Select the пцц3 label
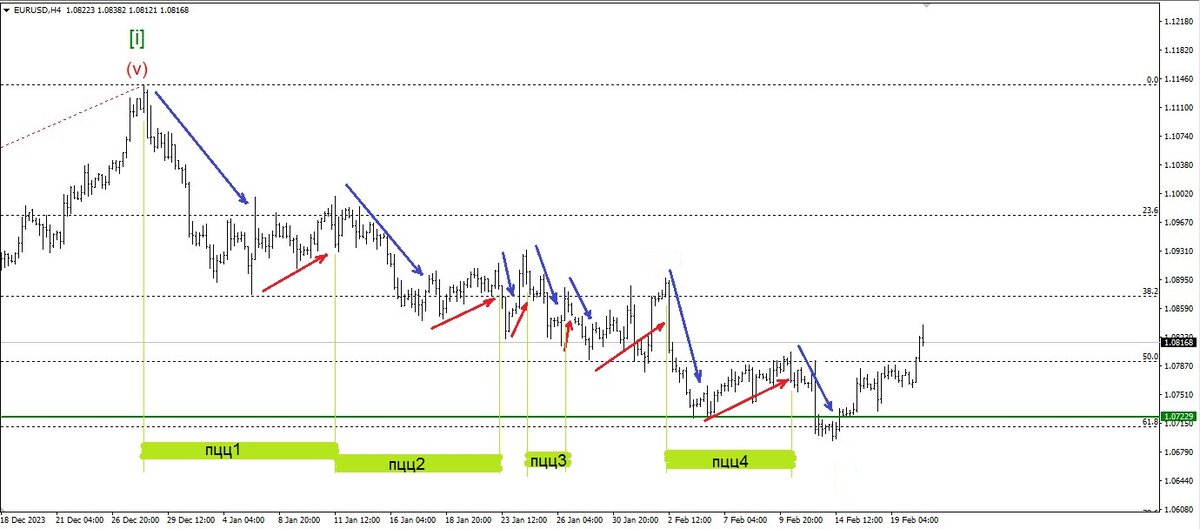Screen dimensions: 1200x529 pyautogui.click(x=549, y=460)
